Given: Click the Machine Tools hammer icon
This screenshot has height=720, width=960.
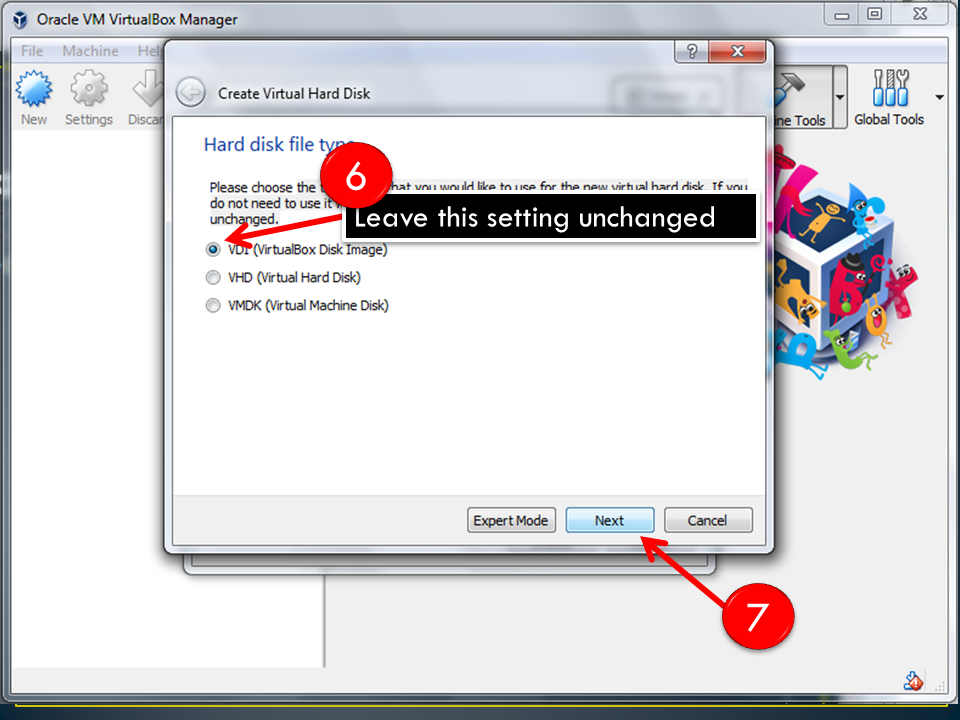Looking at the screenshot, I should 790,89.
